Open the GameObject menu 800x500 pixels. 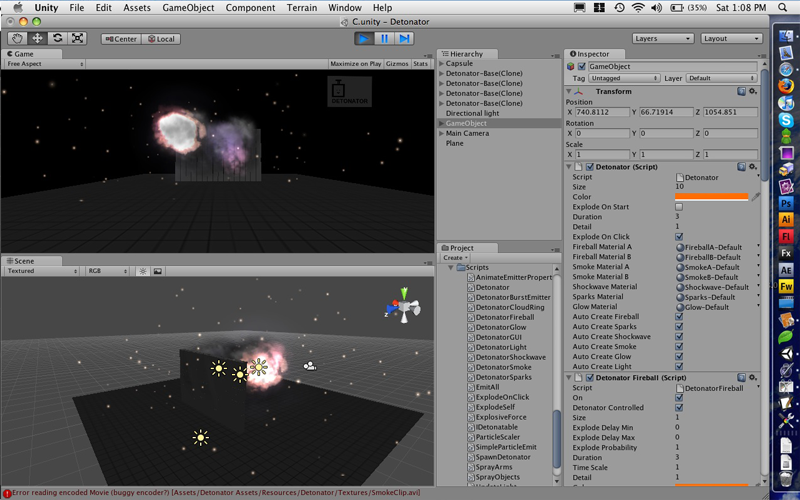(187, 7)
